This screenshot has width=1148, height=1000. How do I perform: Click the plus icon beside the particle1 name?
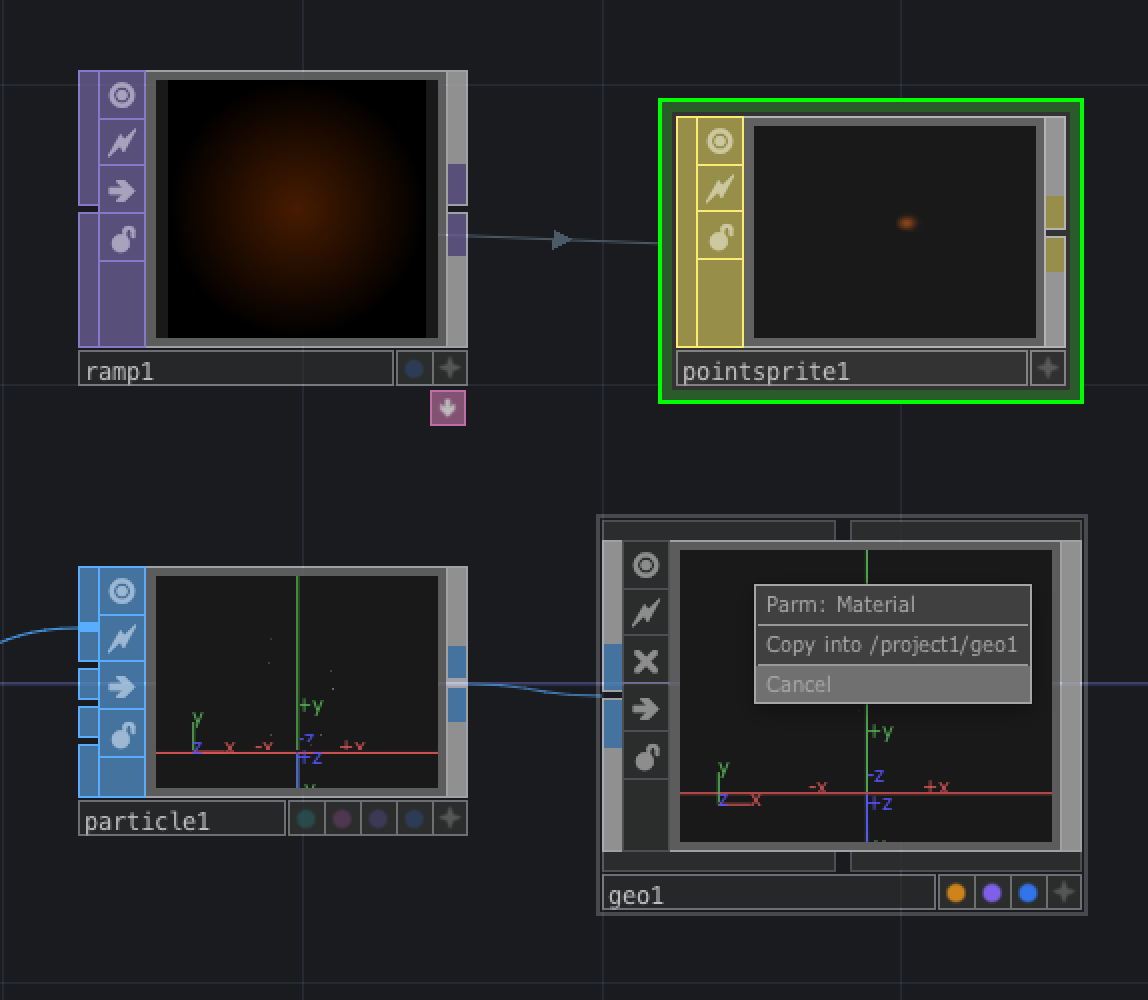click(x=450, y=818)
